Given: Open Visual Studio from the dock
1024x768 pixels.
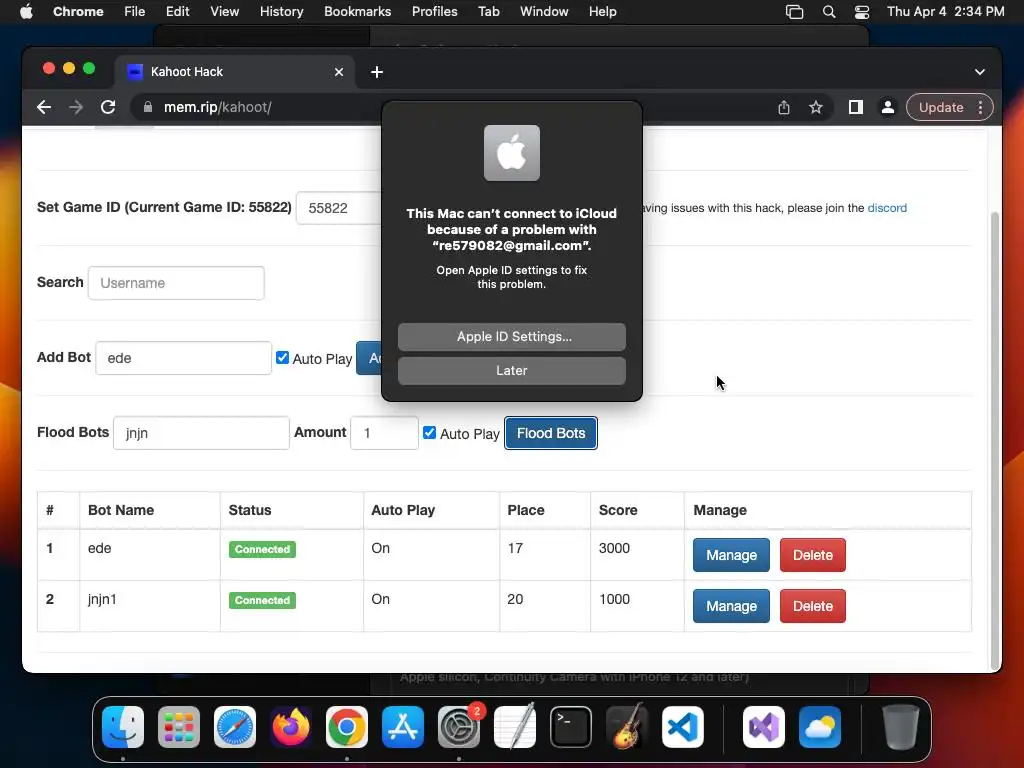Looking at the screenshot, I should 764,727.
